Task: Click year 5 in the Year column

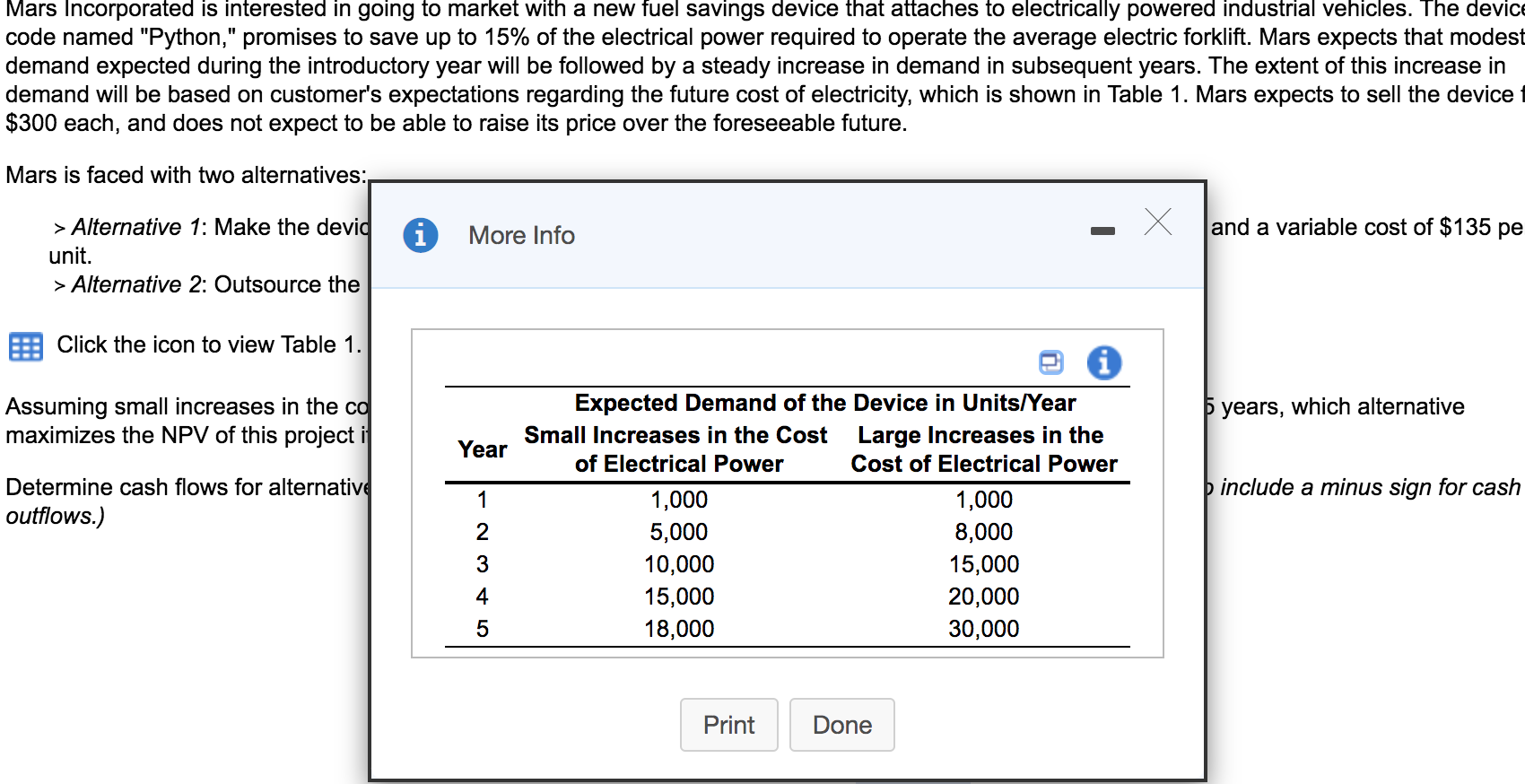Action: (x=483, y=629)
